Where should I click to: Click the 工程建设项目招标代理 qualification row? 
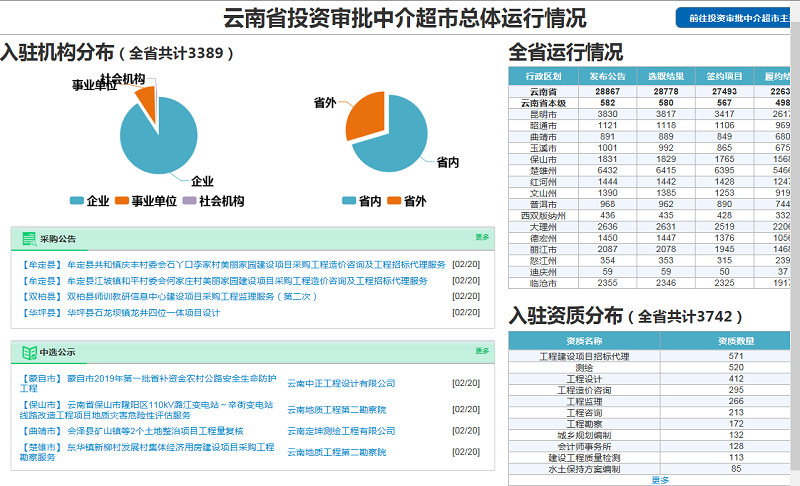(x=585, y=356)
